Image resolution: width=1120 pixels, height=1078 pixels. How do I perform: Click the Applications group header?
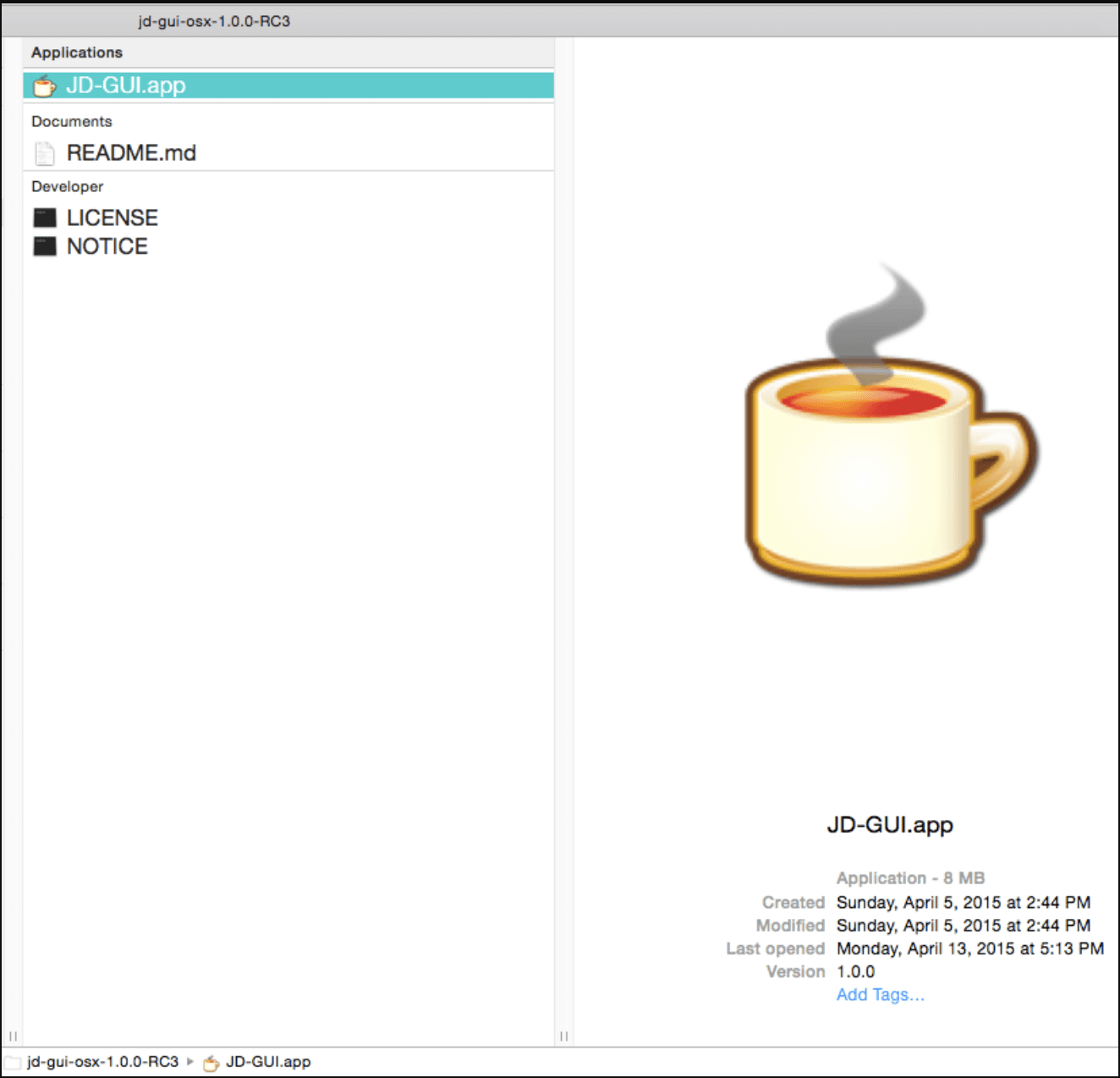(77, 52)
